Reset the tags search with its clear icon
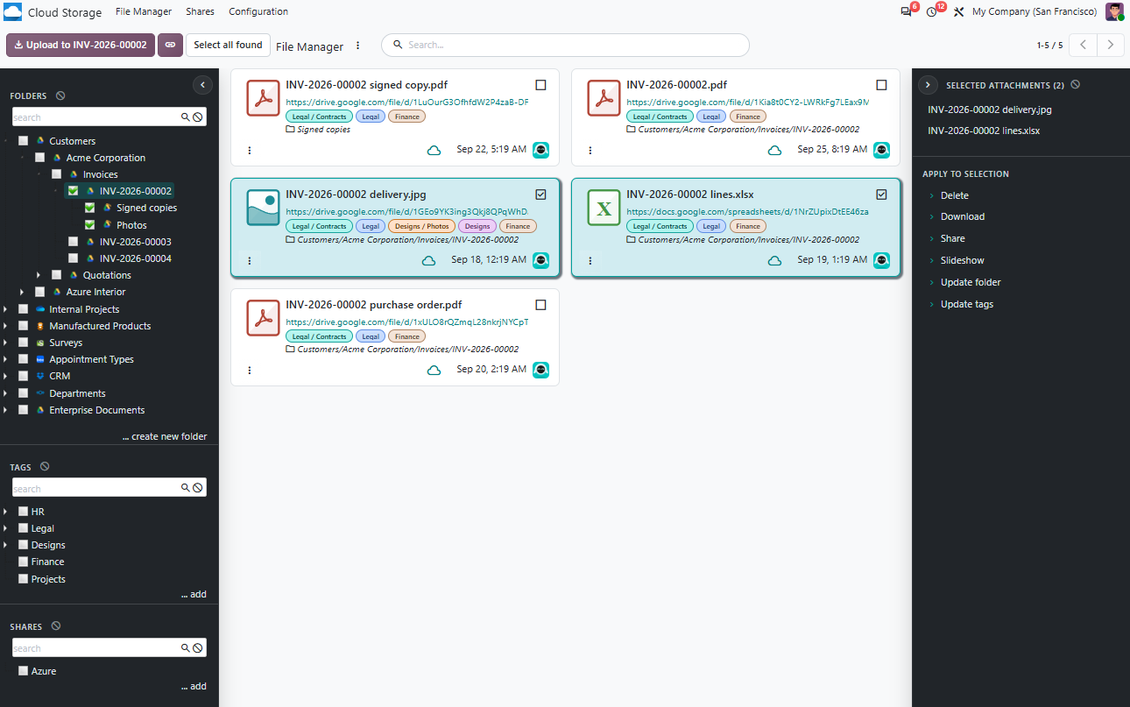 click(197, 488)
